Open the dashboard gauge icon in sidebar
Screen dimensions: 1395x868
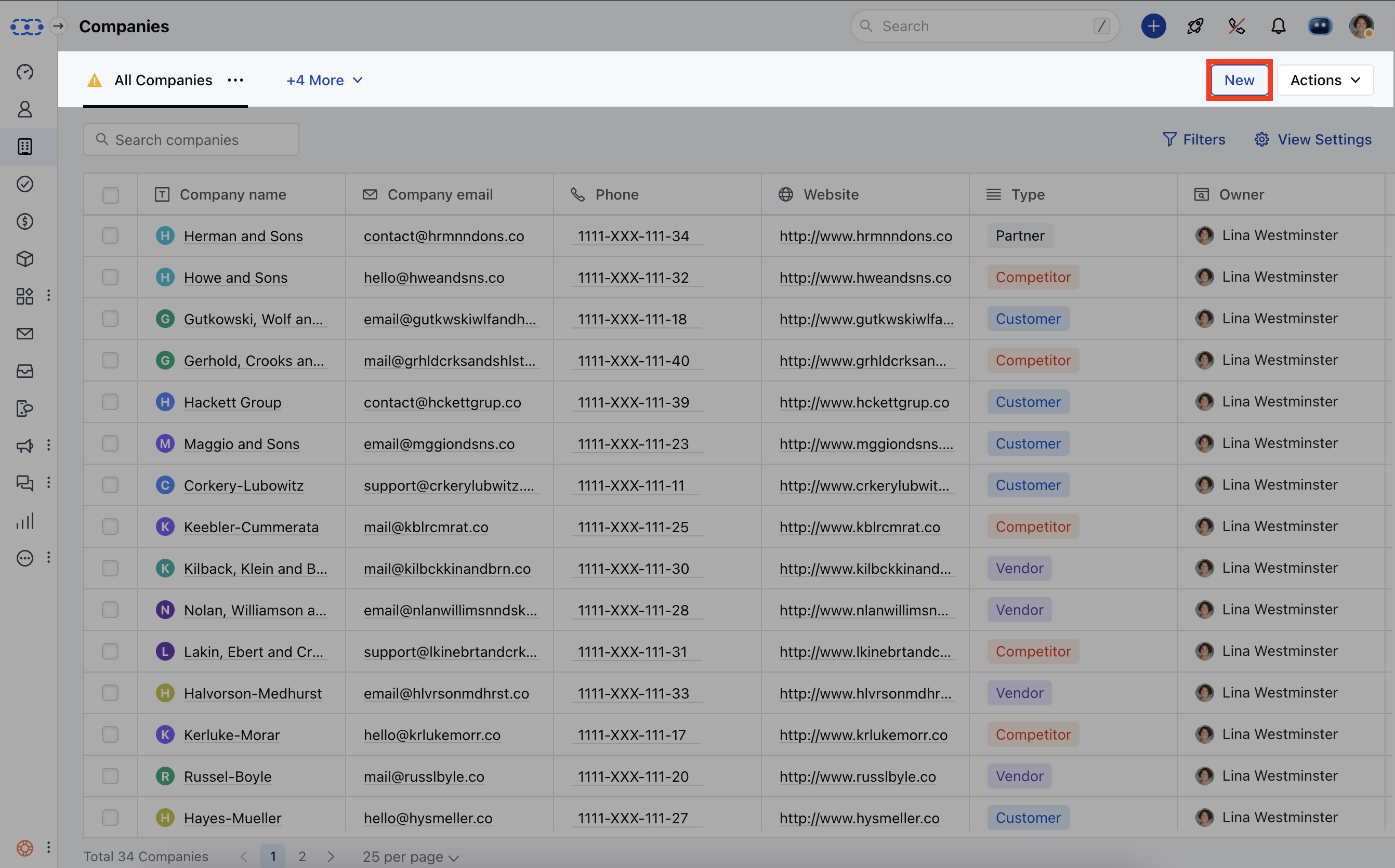(x=24, y=72)
